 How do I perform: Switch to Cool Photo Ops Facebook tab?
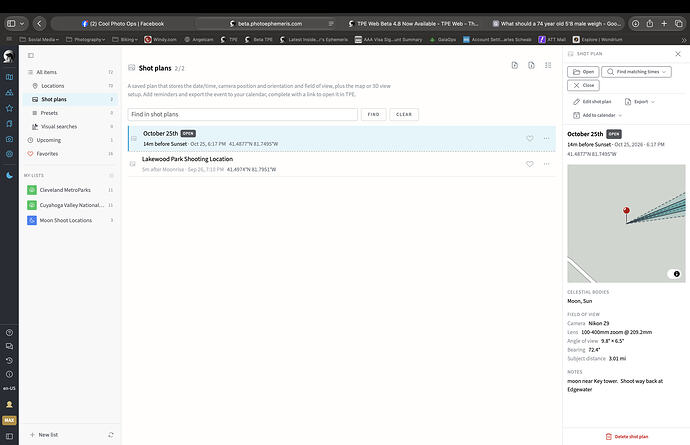click(x=123, y=24)
